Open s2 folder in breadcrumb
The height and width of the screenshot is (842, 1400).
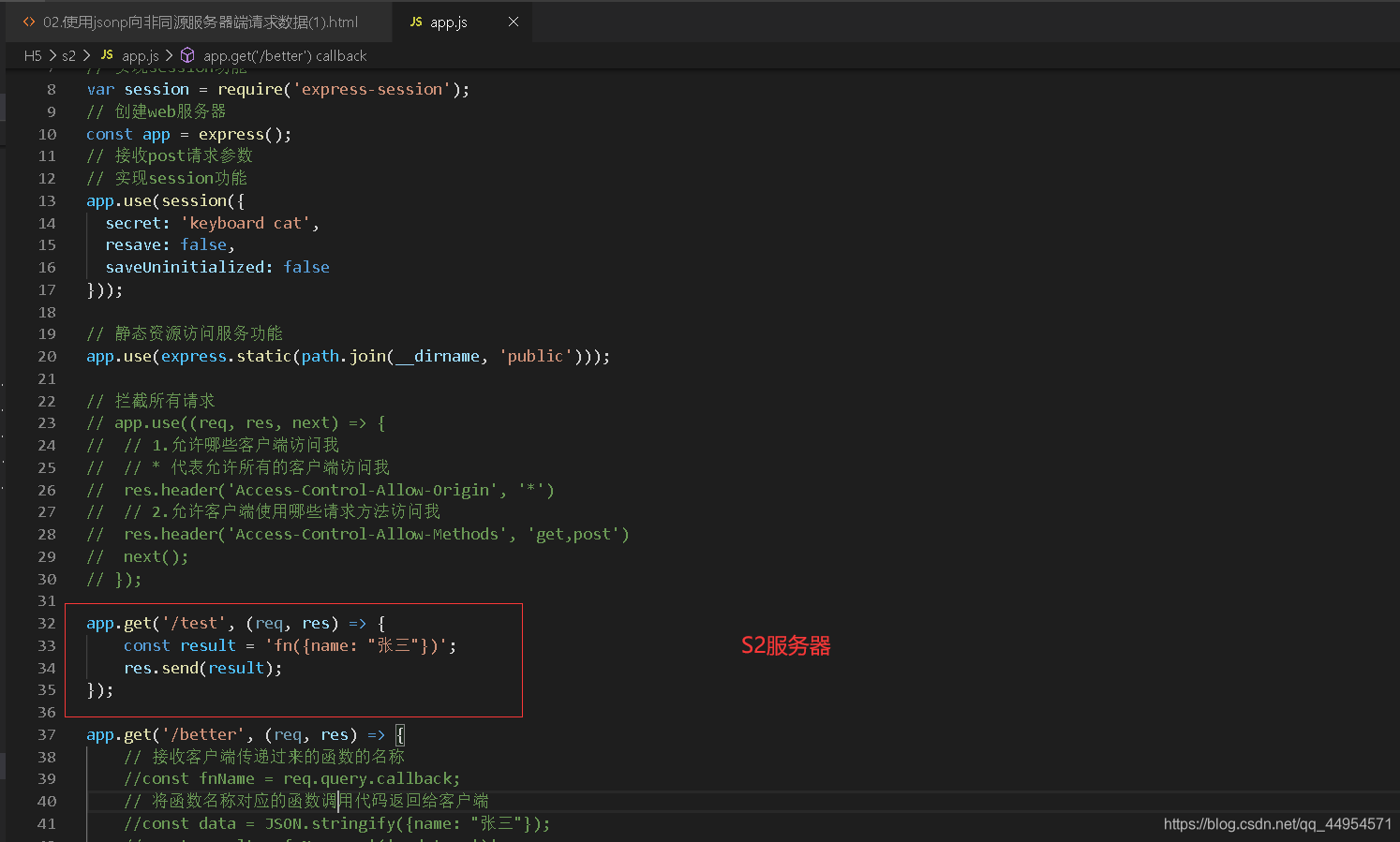coord(68,56)
